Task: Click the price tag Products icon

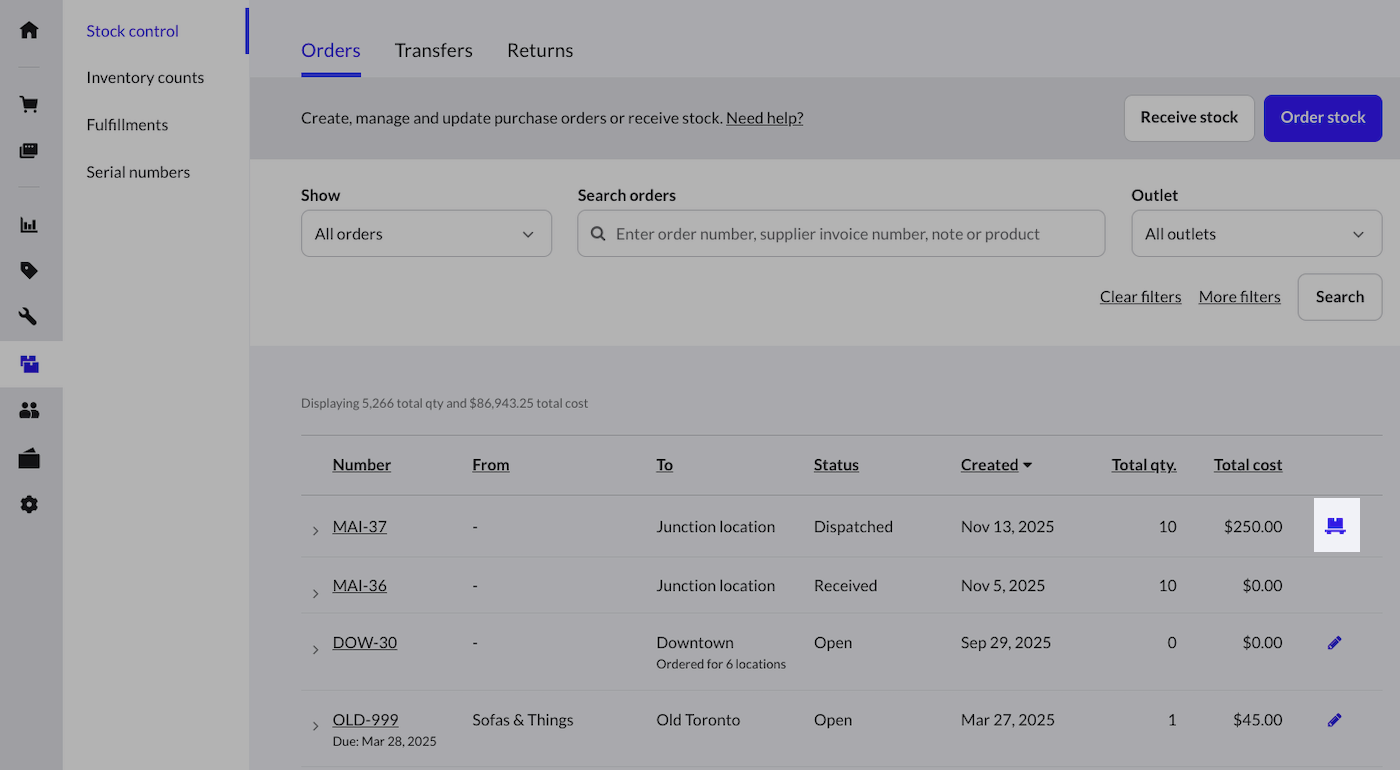Action: [29, 270]
